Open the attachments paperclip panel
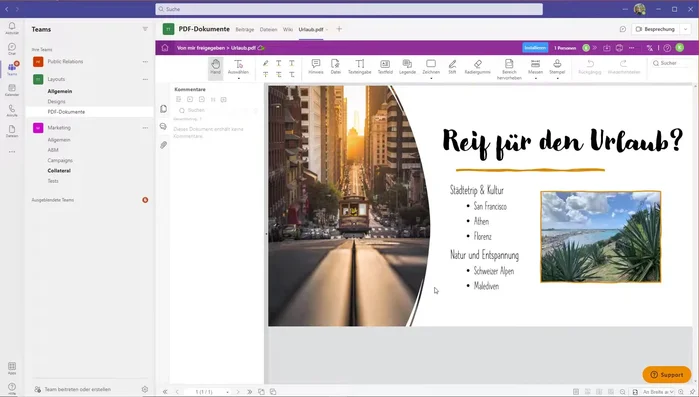The width and height of the screenshot is (699, 397). point(163,145)
